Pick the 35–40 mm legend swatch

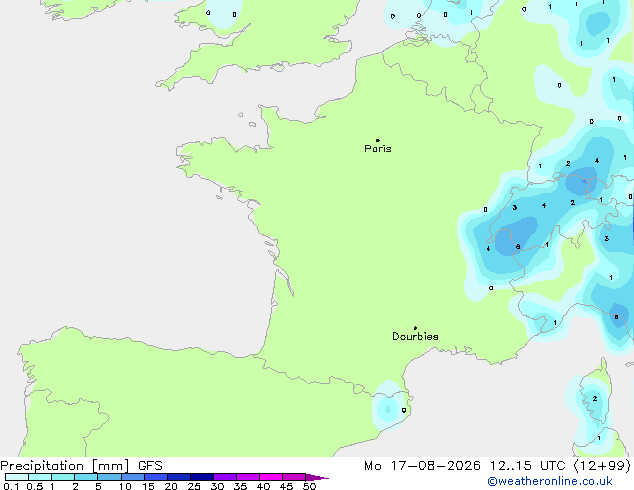coord(248,477)
